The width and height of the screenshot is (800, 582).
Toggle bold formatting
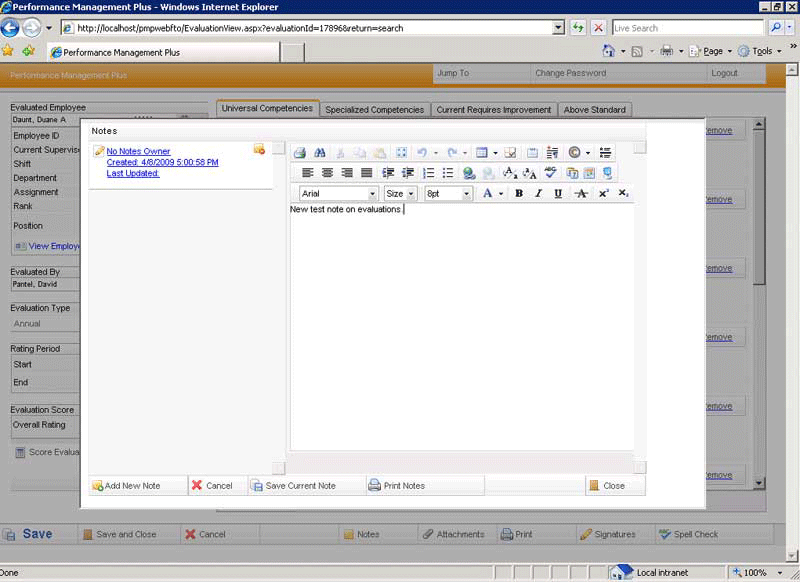coord(519,193)
